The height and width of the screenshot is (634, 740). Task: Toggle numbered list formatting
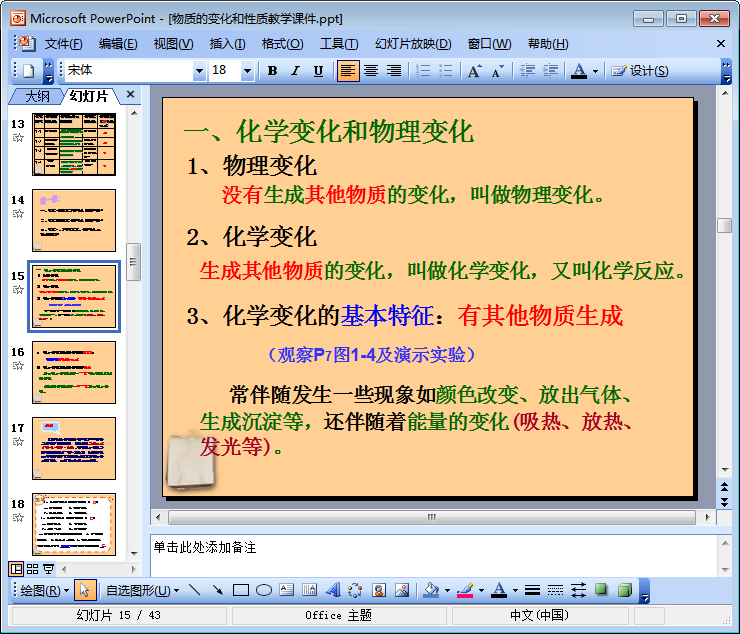pos(423,71)
